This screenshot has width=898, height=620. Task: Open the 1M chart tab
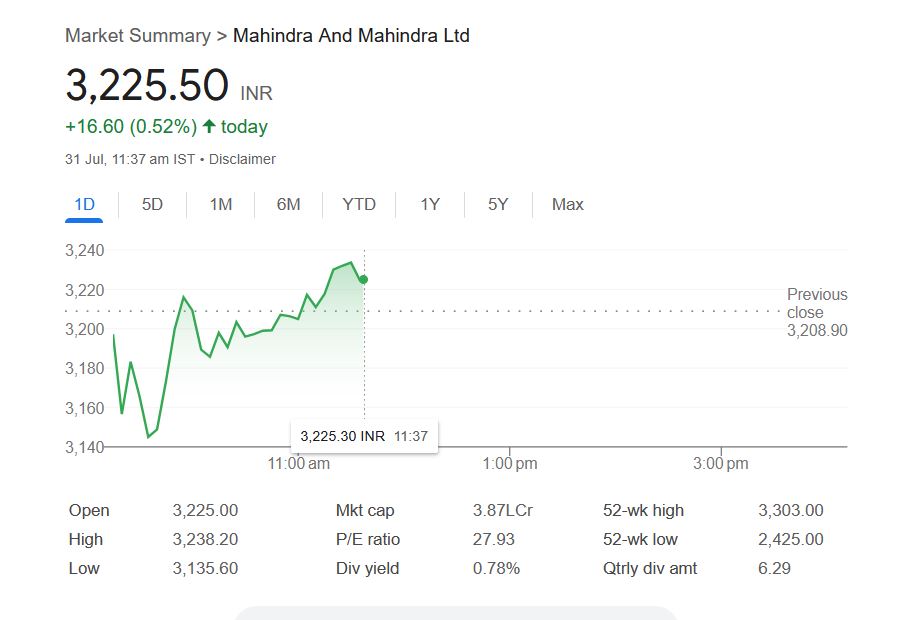coord(220,204)
